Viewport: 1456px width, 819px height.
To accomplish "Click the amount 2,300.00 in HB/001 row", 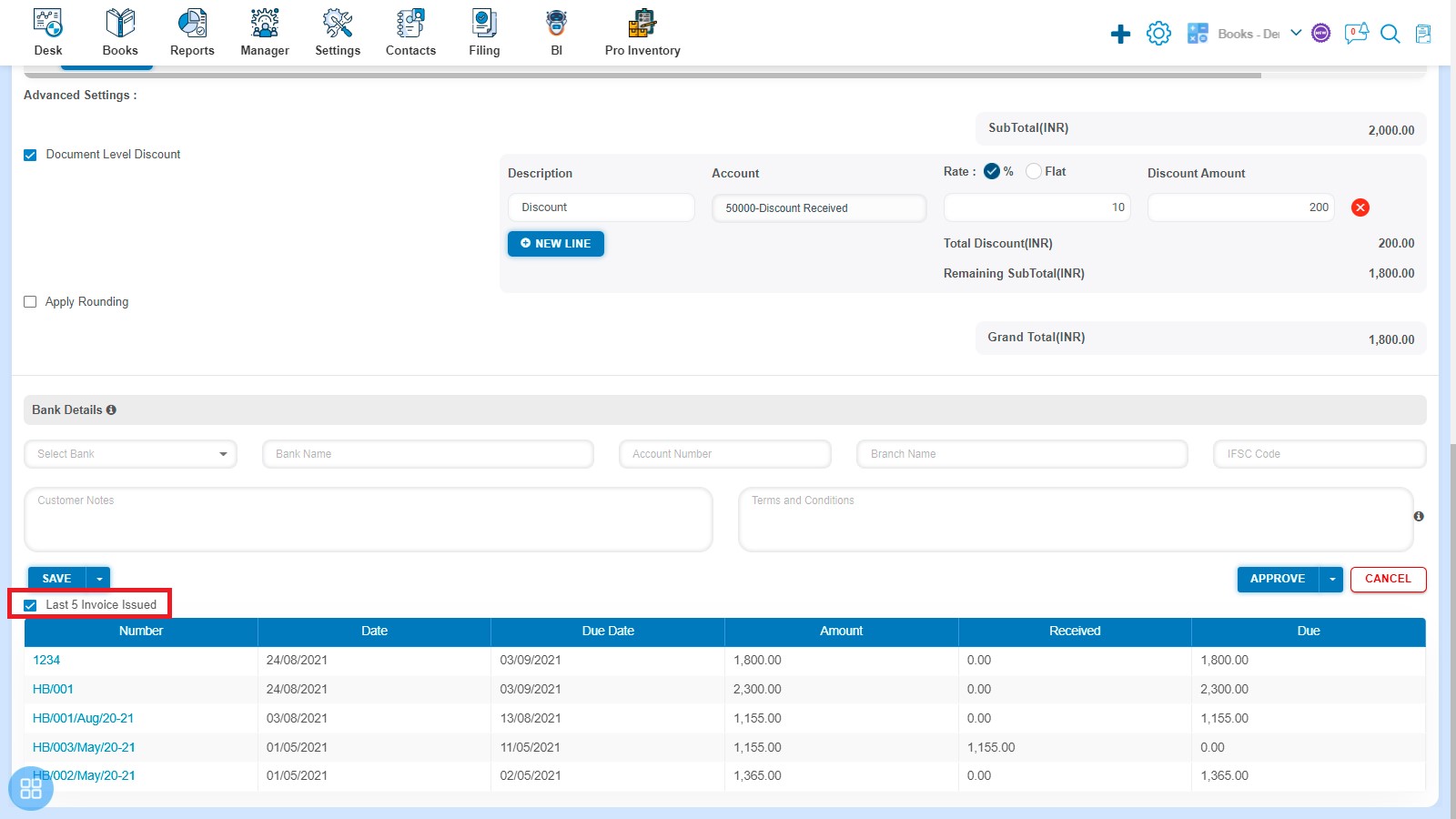I will (x=757, y=689).
